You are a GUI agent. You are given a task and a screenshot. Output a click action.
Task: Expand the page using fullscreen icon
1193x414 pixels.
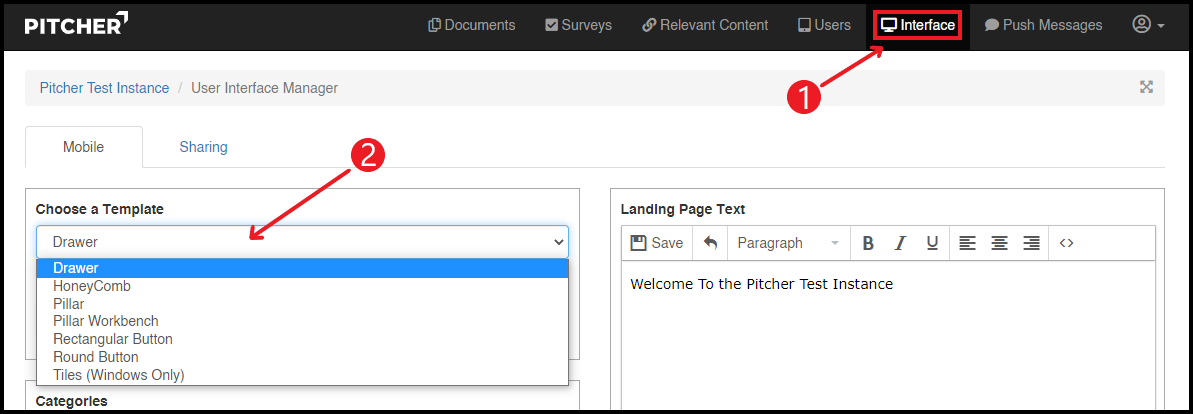tap(1146, 87)
